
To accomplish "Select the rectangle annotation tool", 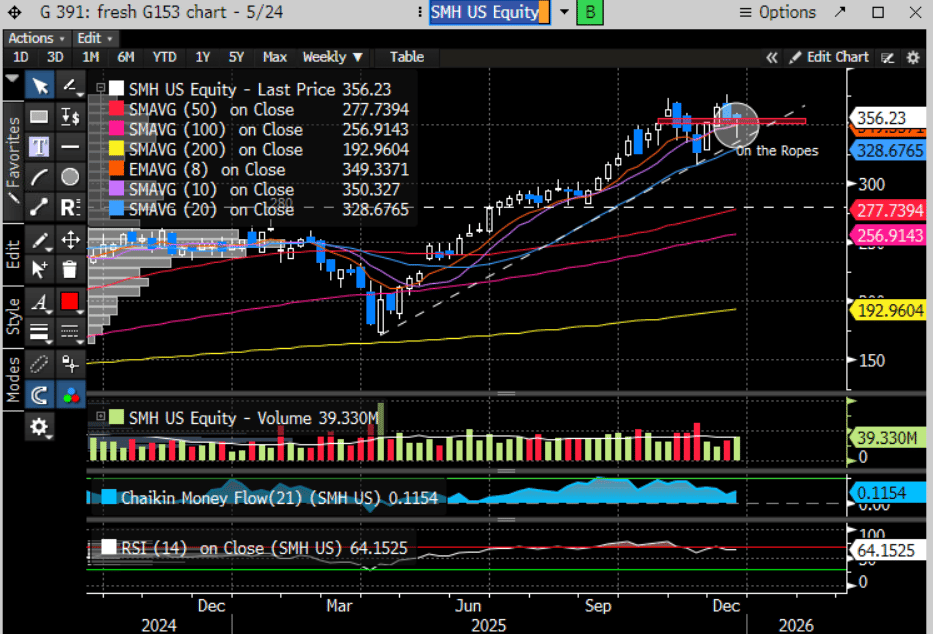I will click(x=40, y=117).
